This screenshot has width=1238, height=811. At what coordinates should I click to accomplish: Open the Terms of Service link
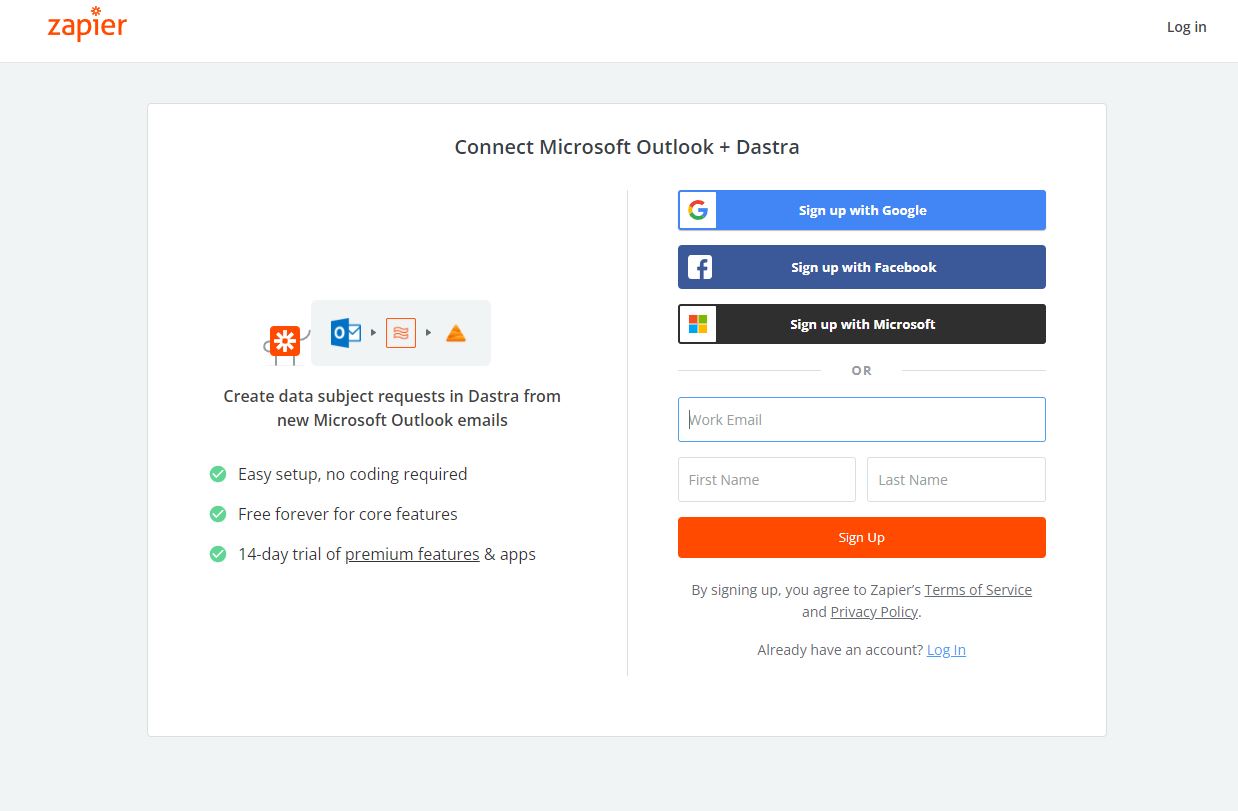(x=978, y=590)
